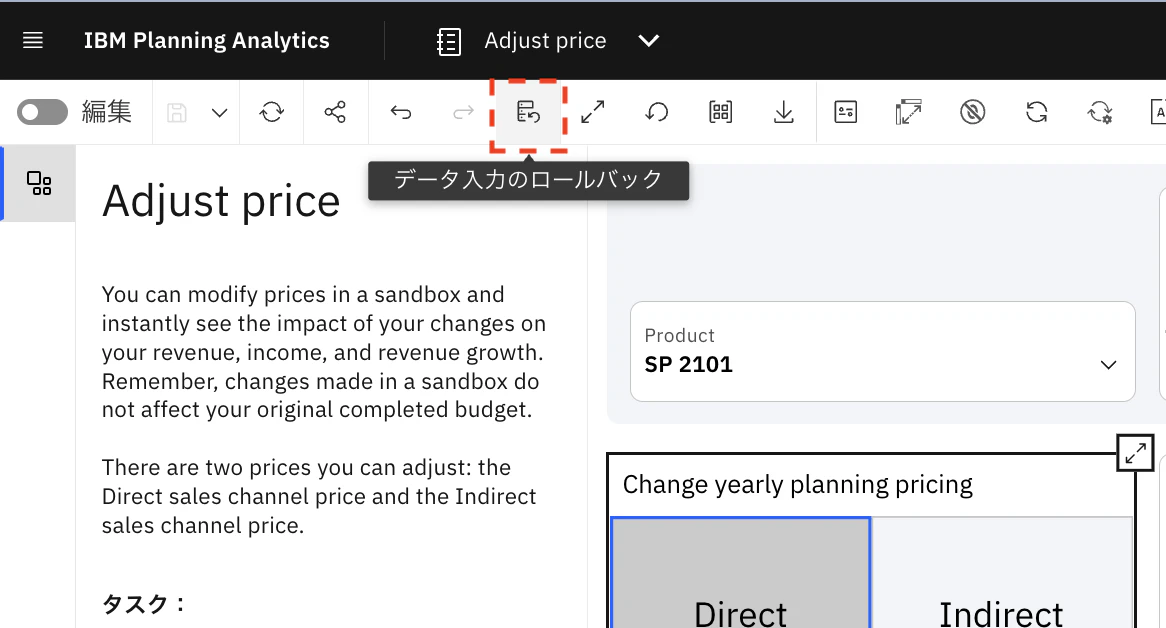Click the share icon
The image size is (1166, 628).
point(335,112)
